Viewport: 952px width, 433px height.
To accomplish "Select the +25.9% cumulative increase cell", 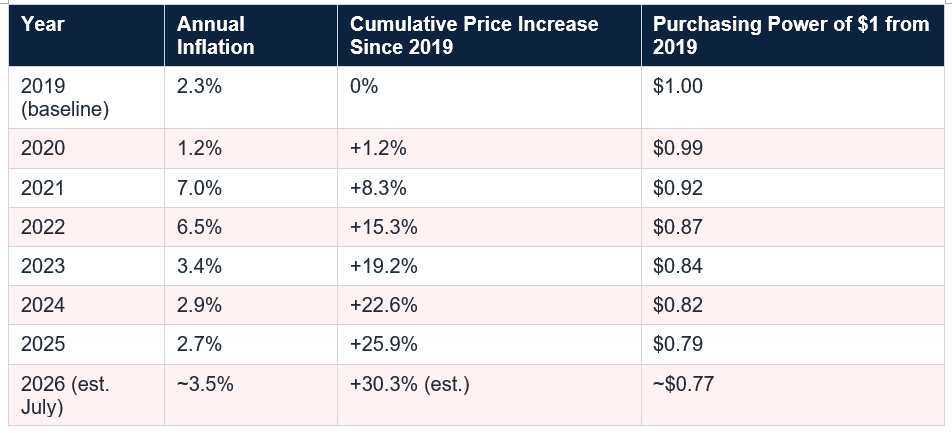I will [x=489, y=344].
